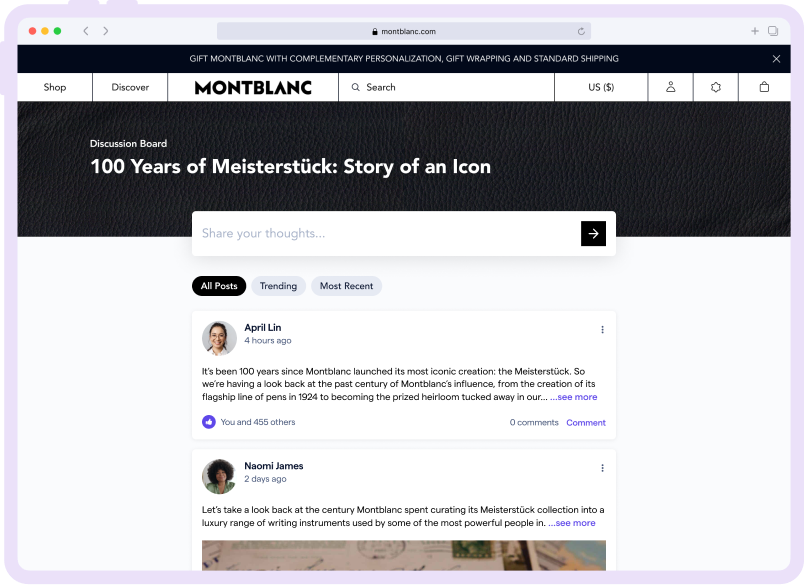Submit post with arrow button

coord(593,234)
